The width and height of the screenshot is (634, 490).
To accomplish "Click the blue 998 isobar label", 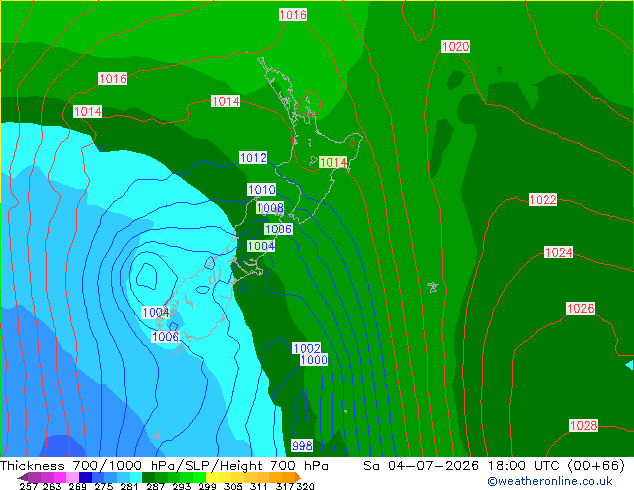I will click(302, 446).
